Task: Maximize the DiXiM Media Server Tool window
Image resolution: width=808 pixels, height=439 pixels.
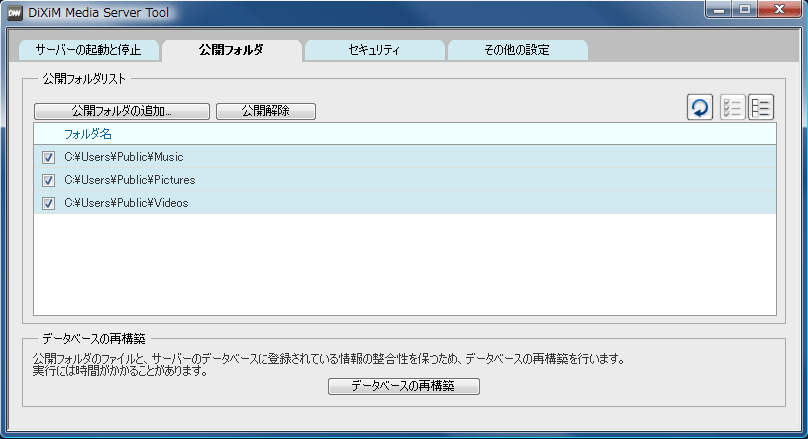Action: tap(745, 9)
